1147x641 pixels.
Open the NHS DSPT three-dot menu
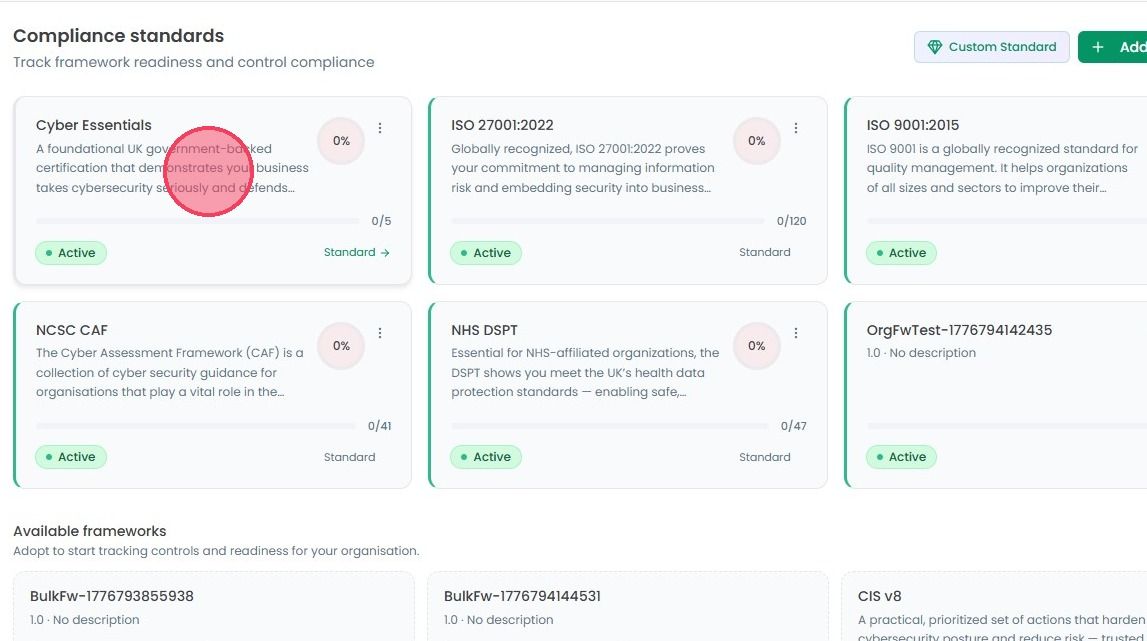[x=796, y=333]
